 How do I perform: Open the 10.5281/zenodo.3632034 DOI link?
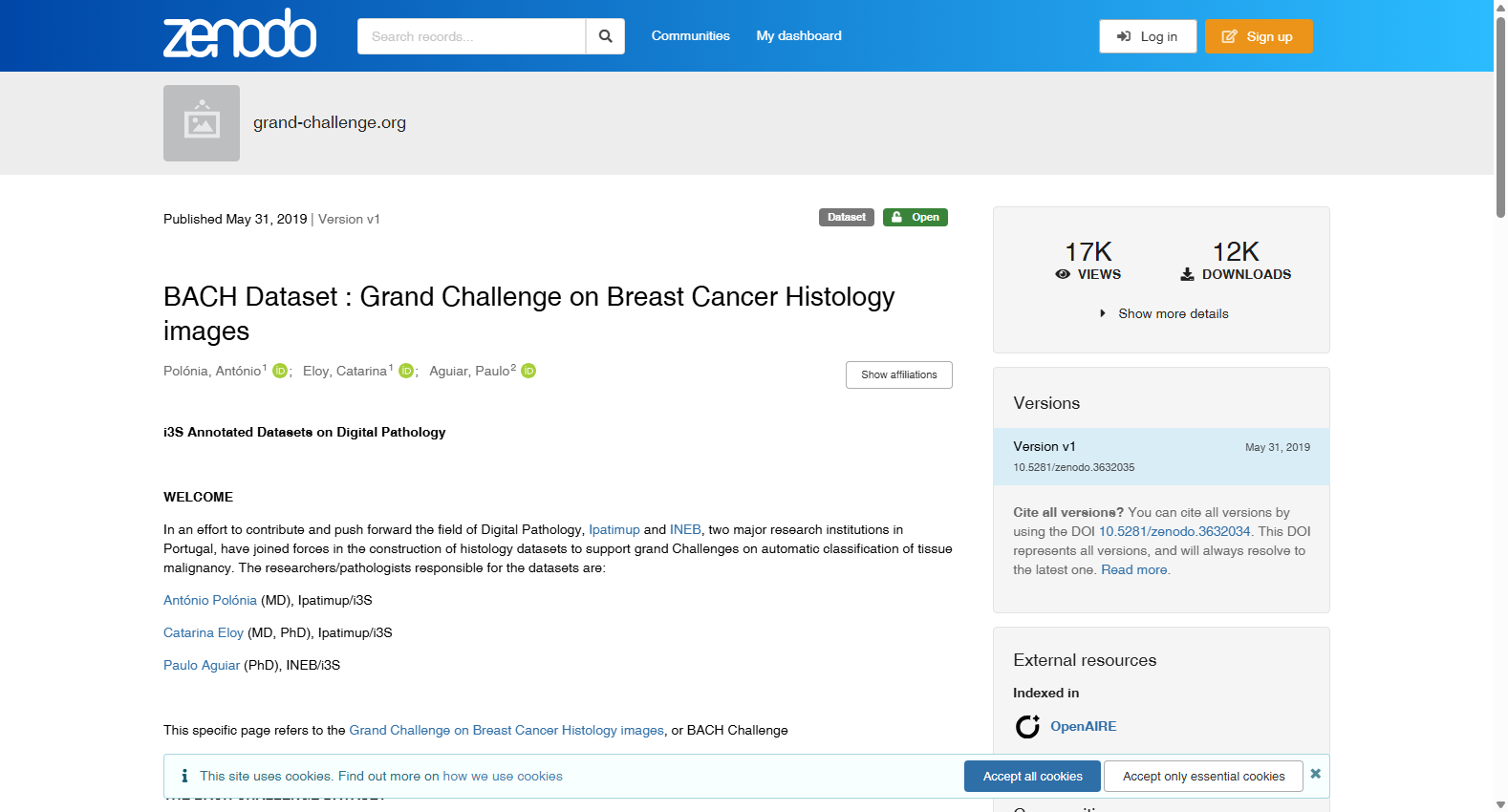(x=1174, y=531)
